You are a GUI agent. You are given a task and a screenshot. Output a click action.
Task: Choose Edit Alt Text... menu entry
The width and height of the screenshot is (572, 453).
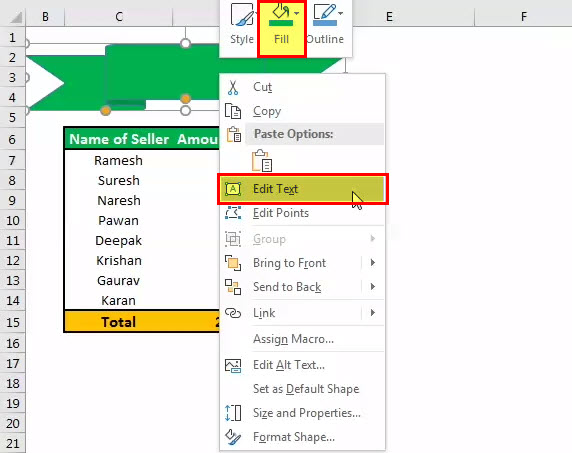pos(302,365)
